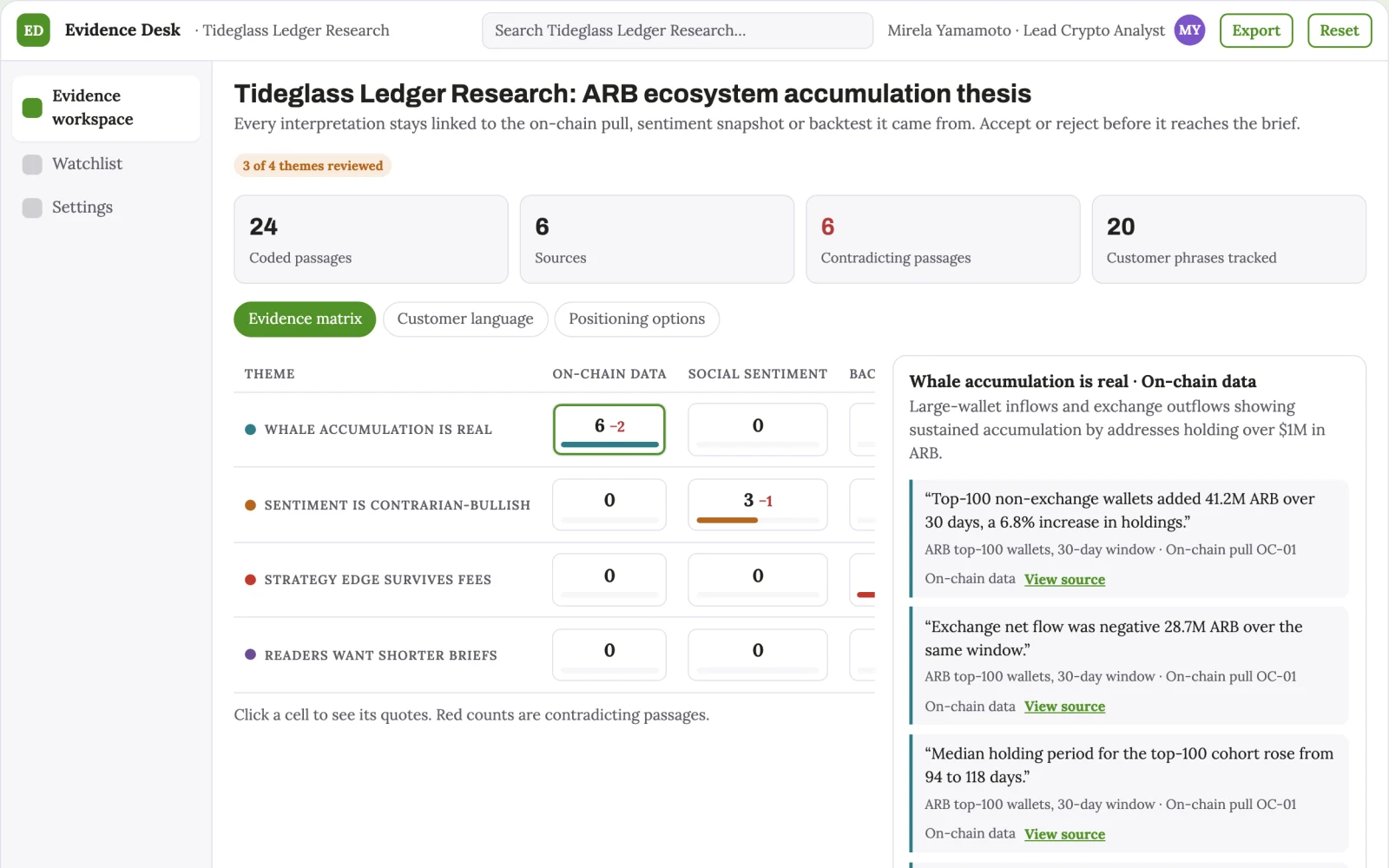Screen dimensions: 1389x868
Task: View source for Exchange net flow quote
Action: click(x=1064, y=707)
